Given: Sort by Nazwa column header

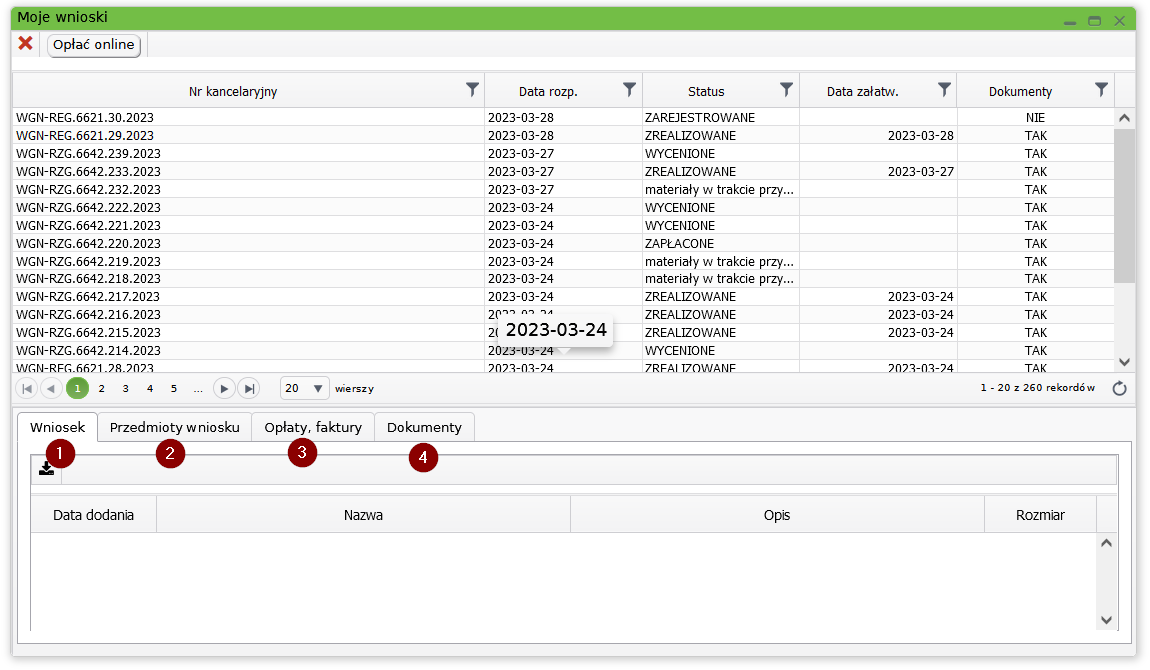Looking at the screenshot, I should pyautogui.click(x=363, y=515).
